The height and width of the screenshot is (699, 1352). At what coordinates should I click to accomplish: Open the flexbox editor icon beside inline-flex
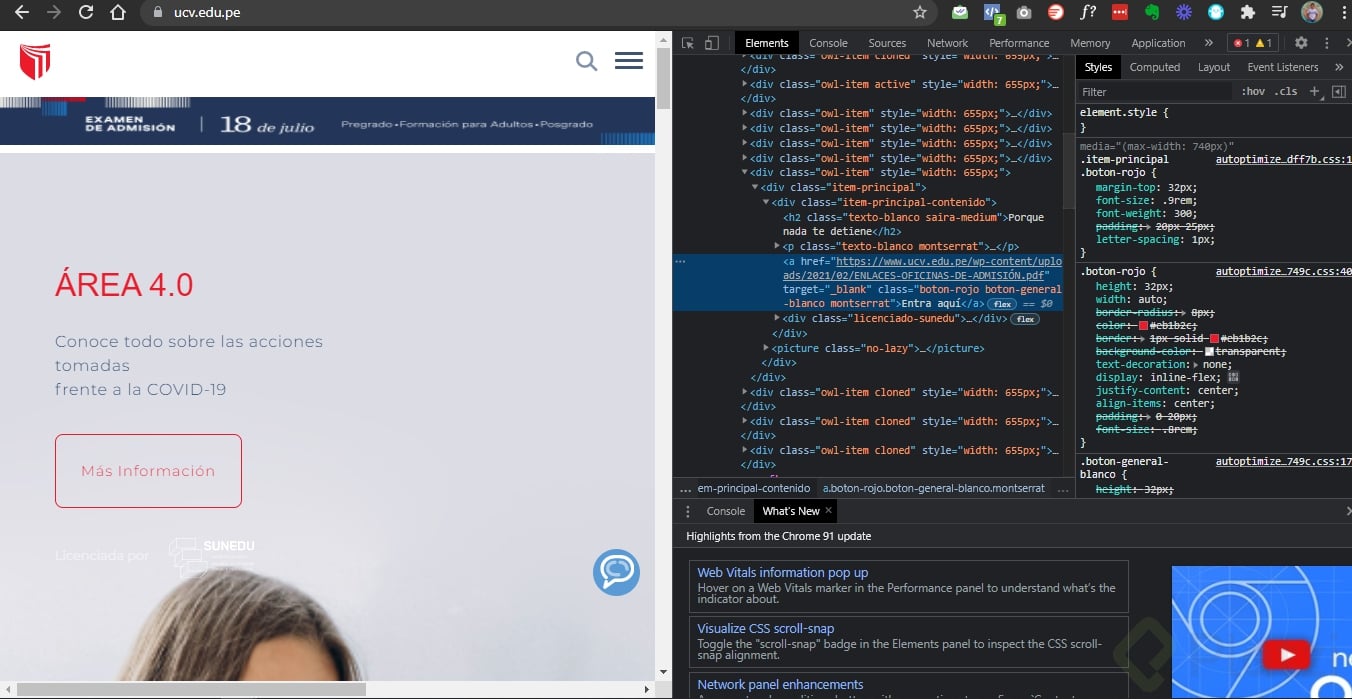pyautogui.click(x=1233, y=377)
